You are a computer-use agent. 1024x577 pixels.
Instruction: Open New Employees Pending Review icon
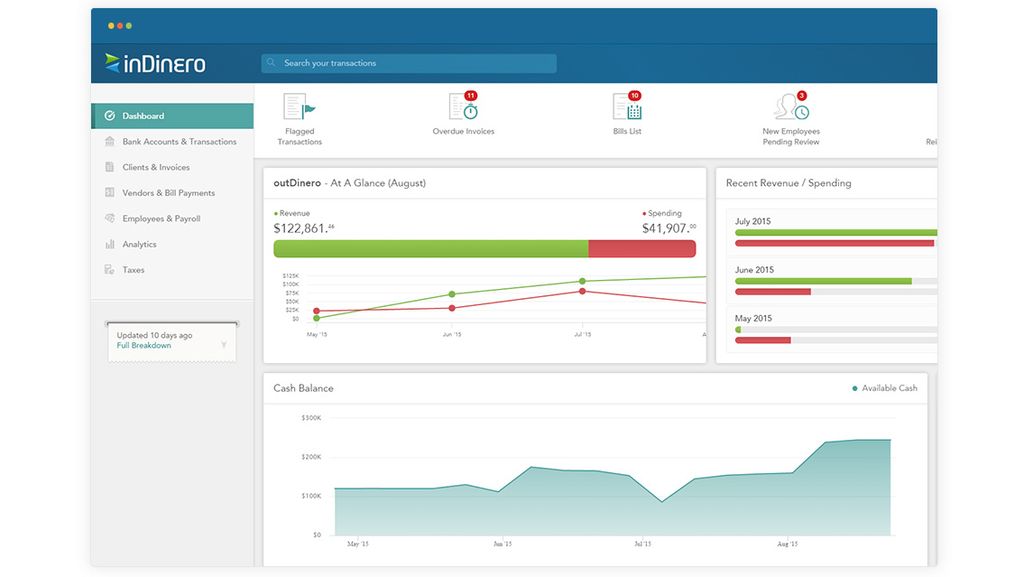pos(792,106)
